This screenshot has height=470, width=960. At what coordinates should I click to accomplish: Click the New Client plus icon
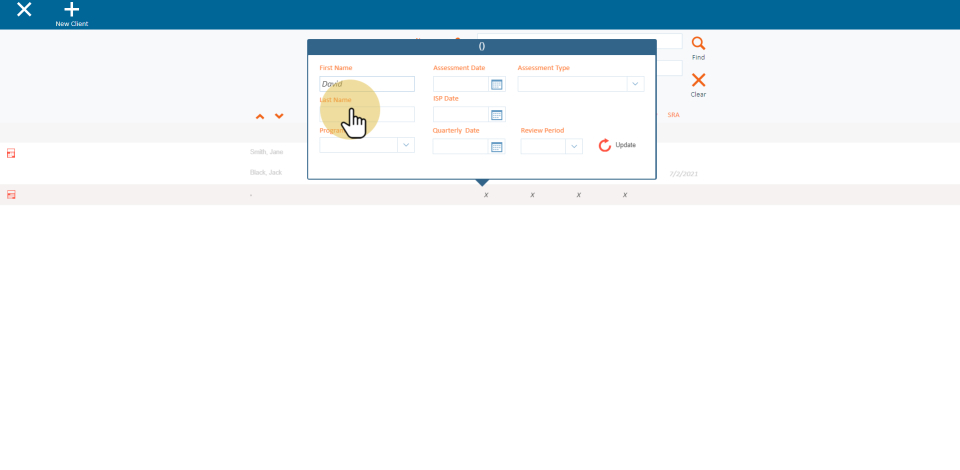tap(72, 10)
